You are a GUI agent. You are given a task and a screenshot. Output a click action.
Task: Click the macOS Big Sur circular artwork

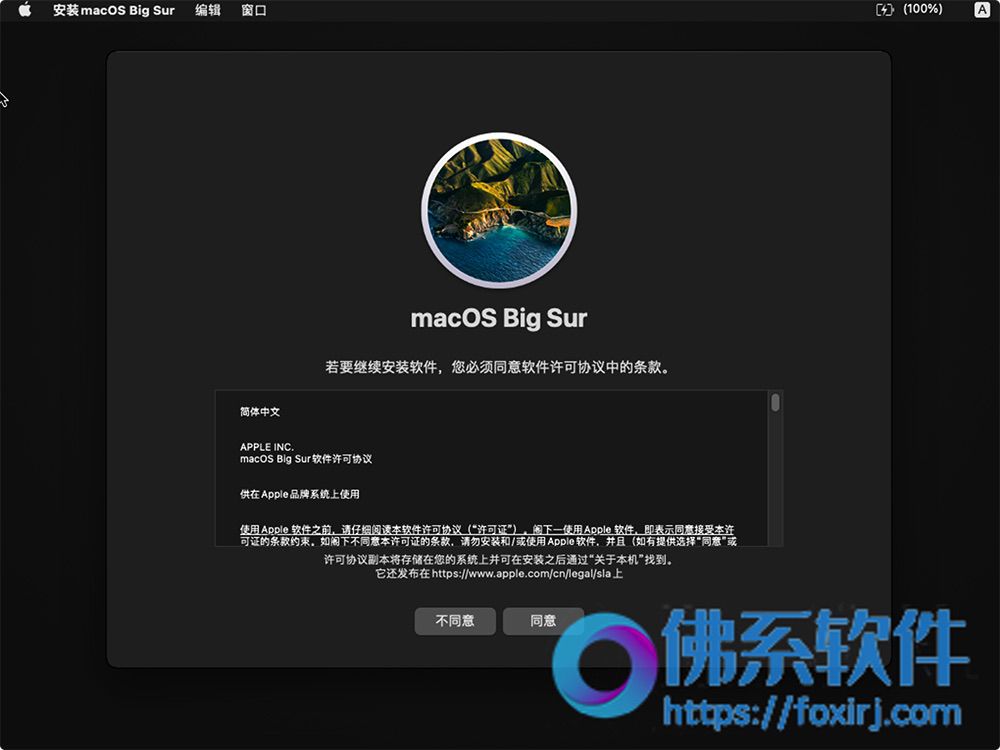point(499,210)
